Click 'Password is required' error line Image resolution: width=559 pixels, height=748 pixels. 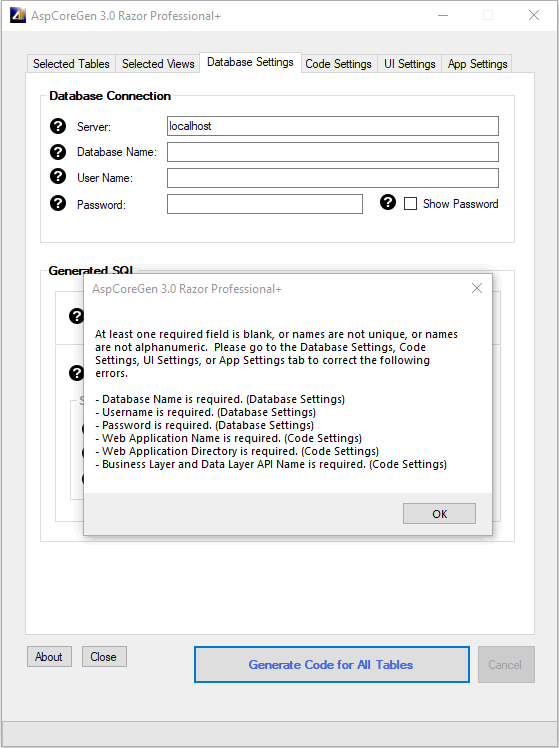(204, 425)
